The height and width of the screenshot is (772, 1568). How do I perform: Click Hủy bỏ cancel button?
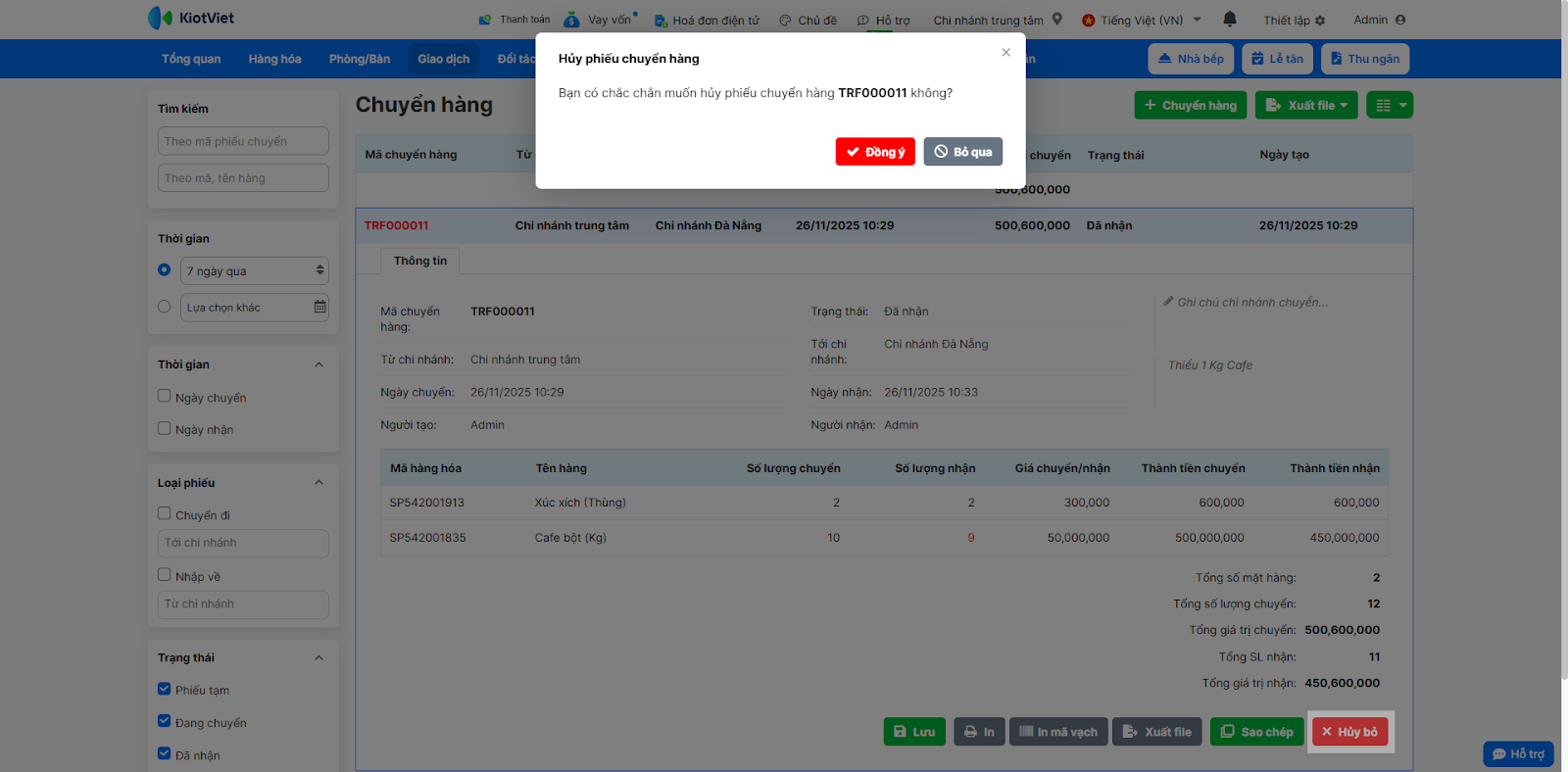click(1349, 732)
